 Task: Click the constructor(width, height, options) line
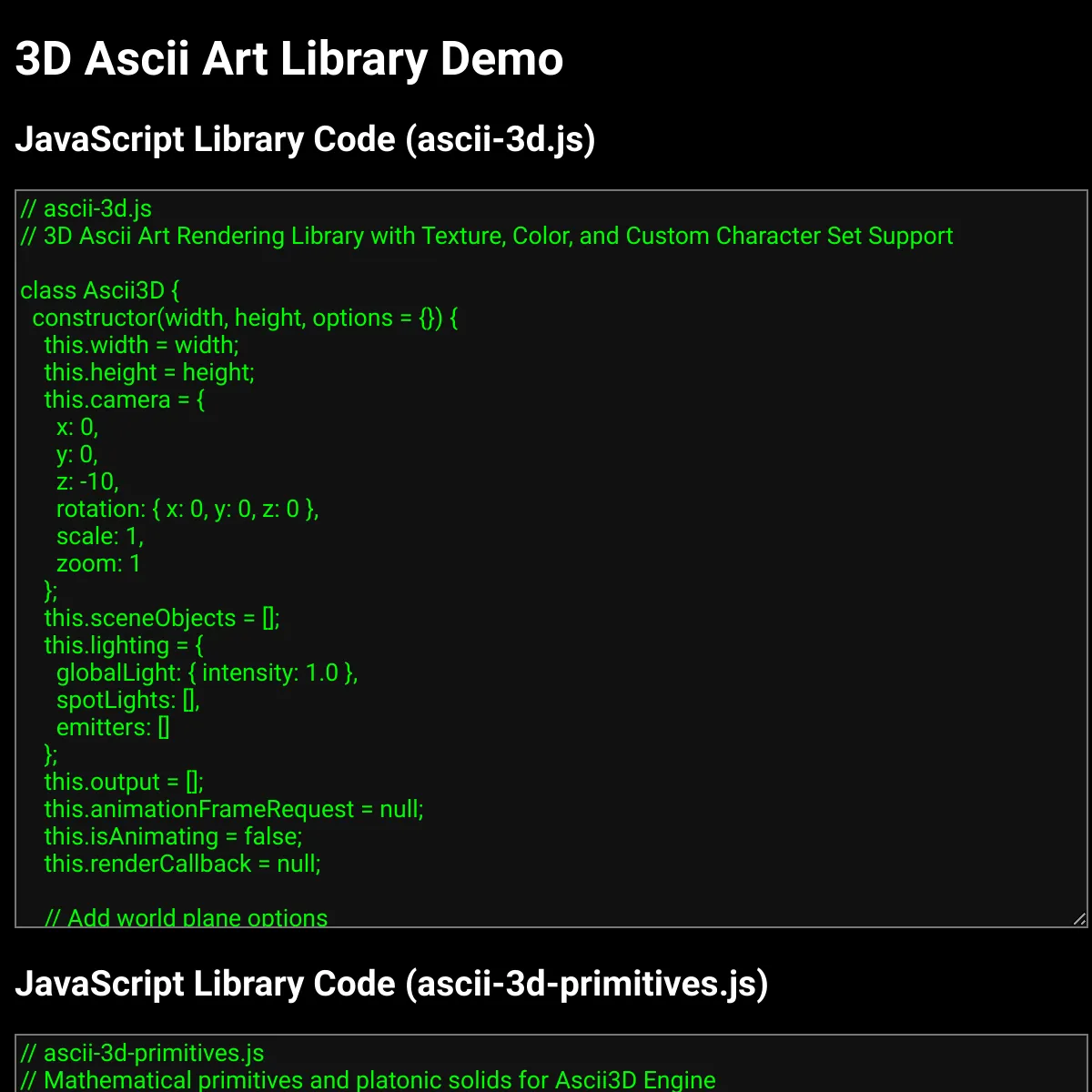(x=245, y=318)
